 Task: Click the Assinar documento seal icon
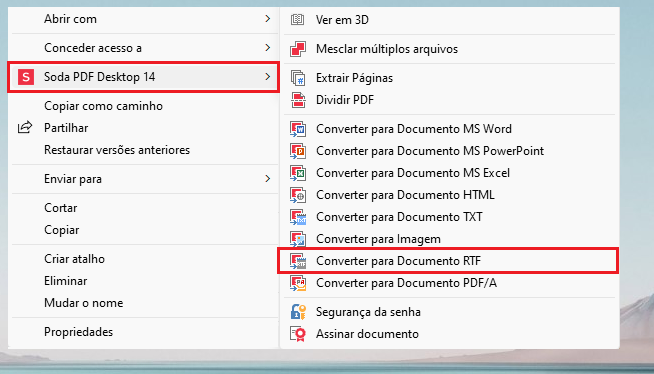pos(298,334)
